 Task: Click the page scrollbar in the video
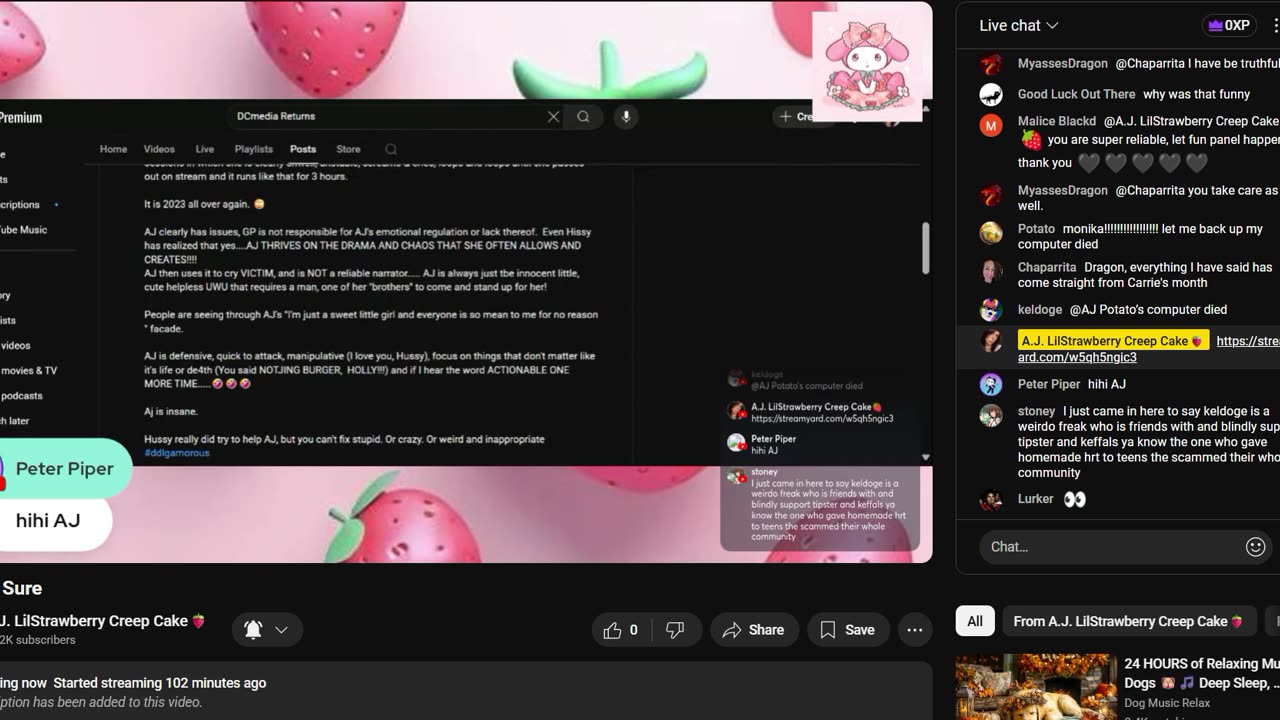pyautogui.click(x=925, y=248)
